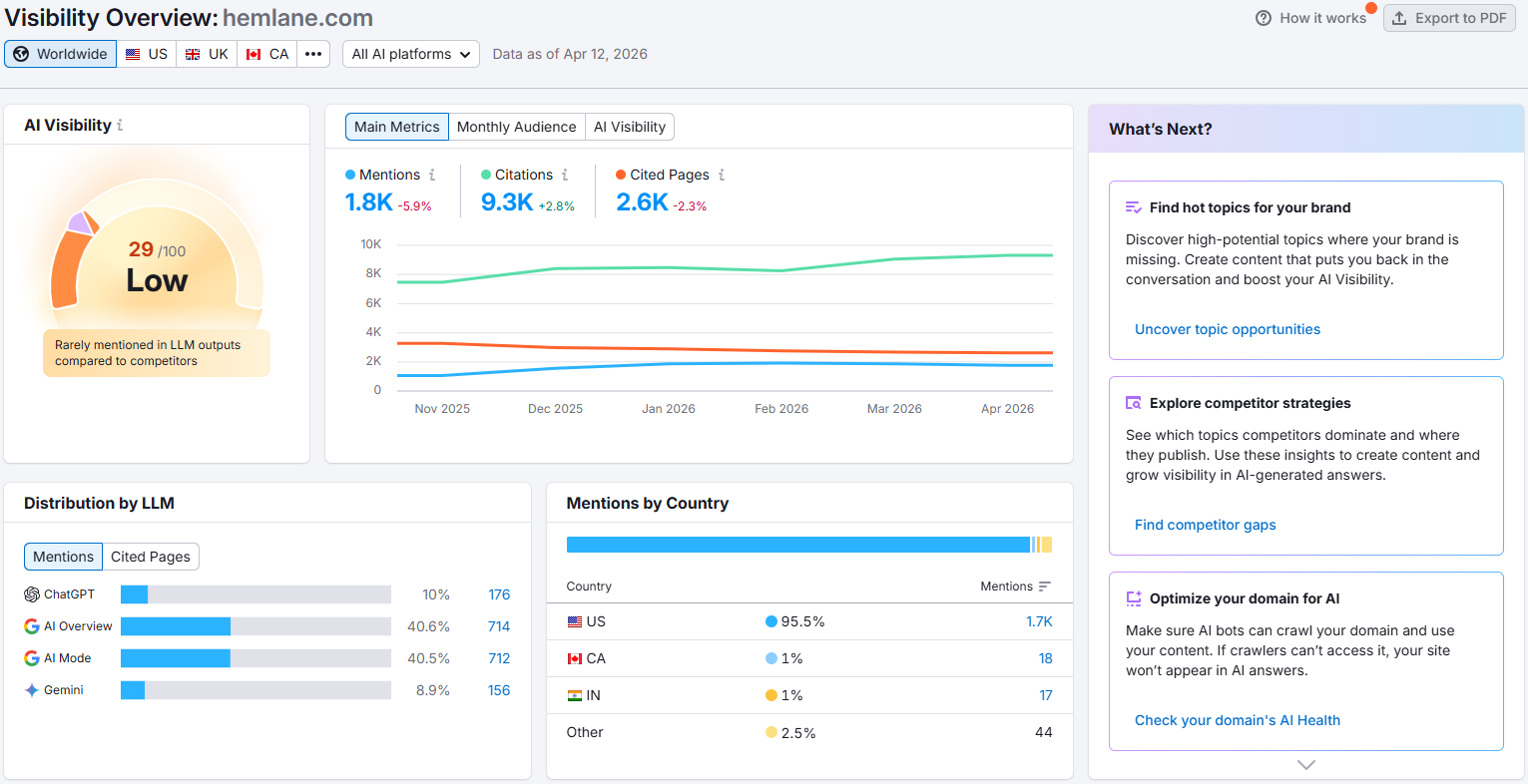The width and height of the screenshot is (1528, 784).
Task: Switch to Cited Pages view in Distribution by LLM
Action: (151, 556)
